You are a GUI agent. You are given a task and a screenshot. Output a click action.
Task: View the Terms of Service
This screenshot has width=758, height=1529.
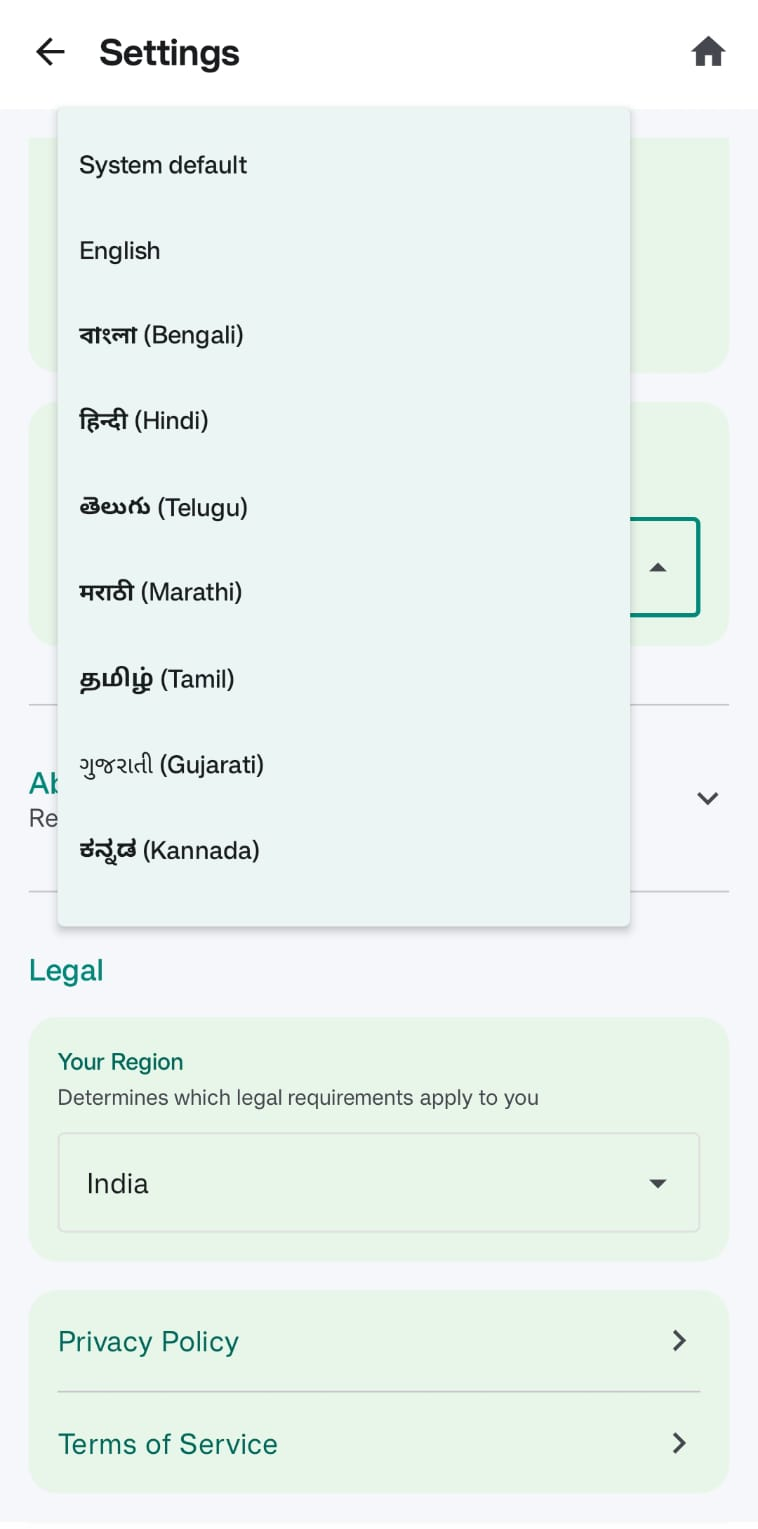coord(167,1443)
